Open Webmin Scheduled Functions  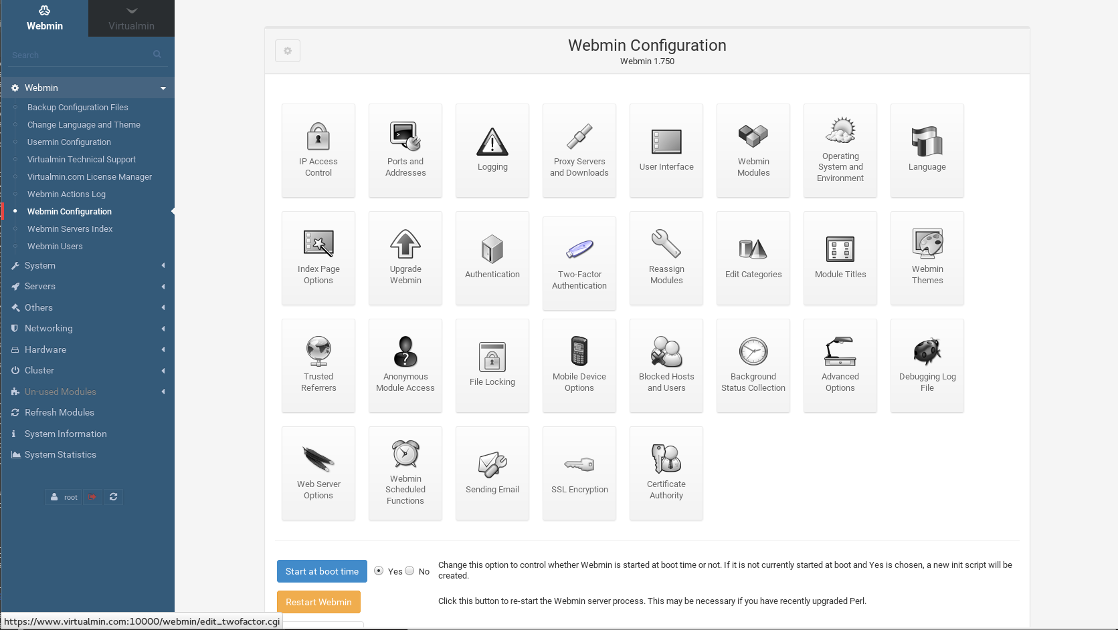405,473
